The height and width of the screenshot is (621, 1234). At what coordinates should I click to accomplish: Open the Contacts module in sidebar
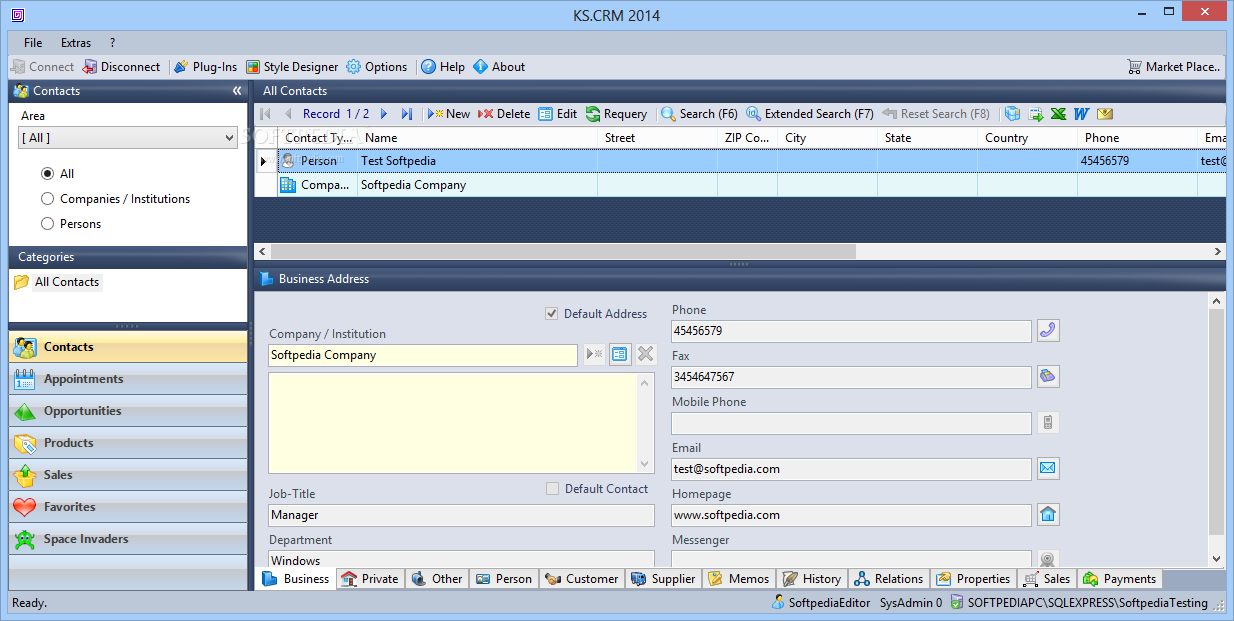point(128,347)
